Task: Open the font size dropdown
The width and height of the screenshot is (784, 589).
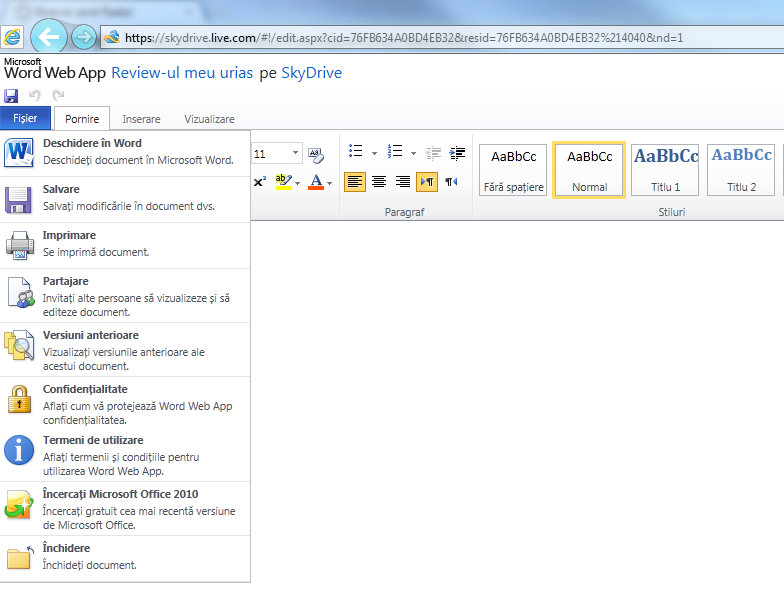Action: 296,153
